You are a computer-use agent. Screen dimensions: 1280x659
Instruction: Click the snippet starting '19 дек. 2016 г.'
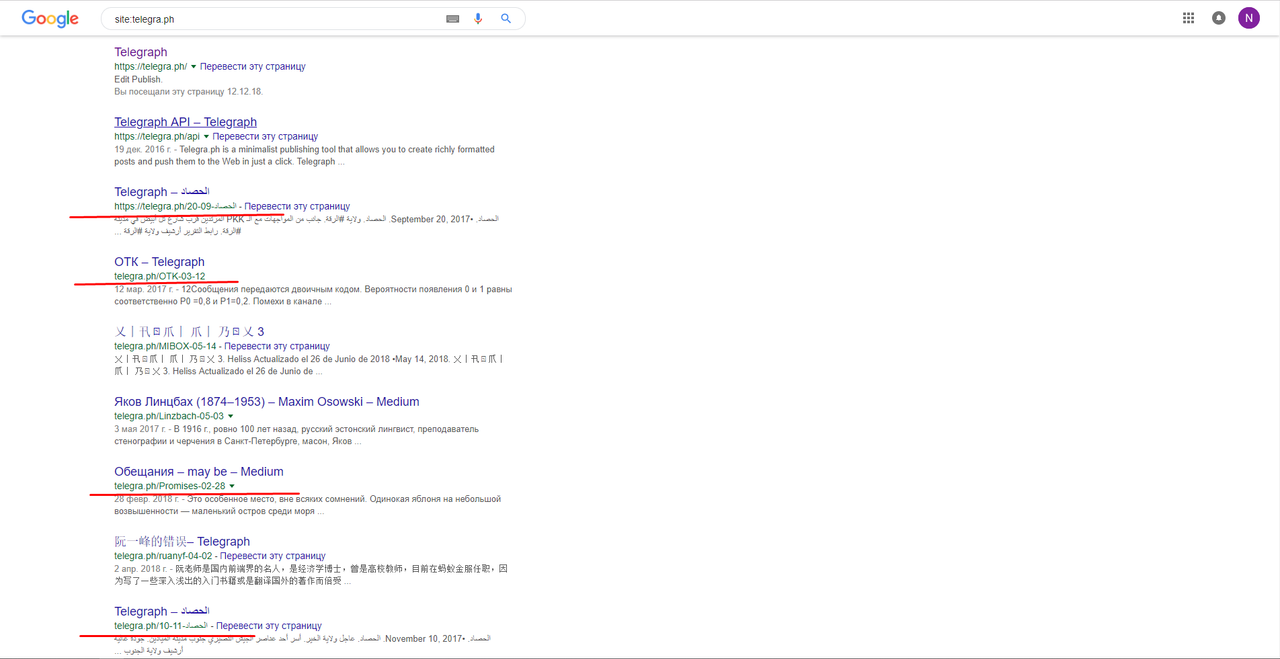304,155
